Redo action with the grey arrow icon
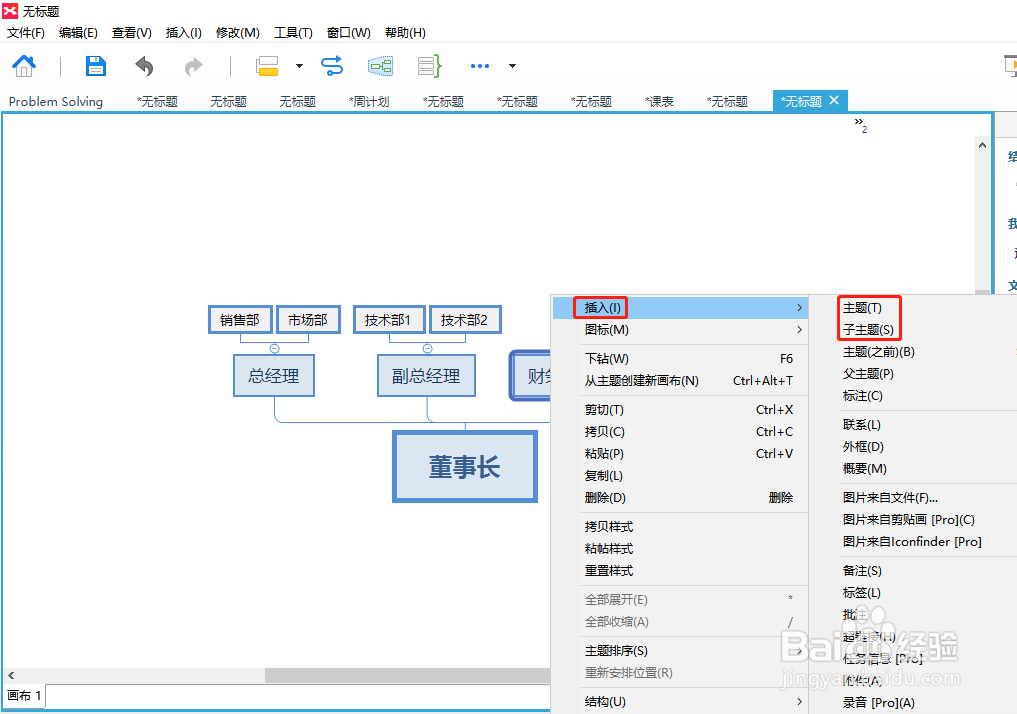This screenshot has width=1017, height=714. [193, 65]
